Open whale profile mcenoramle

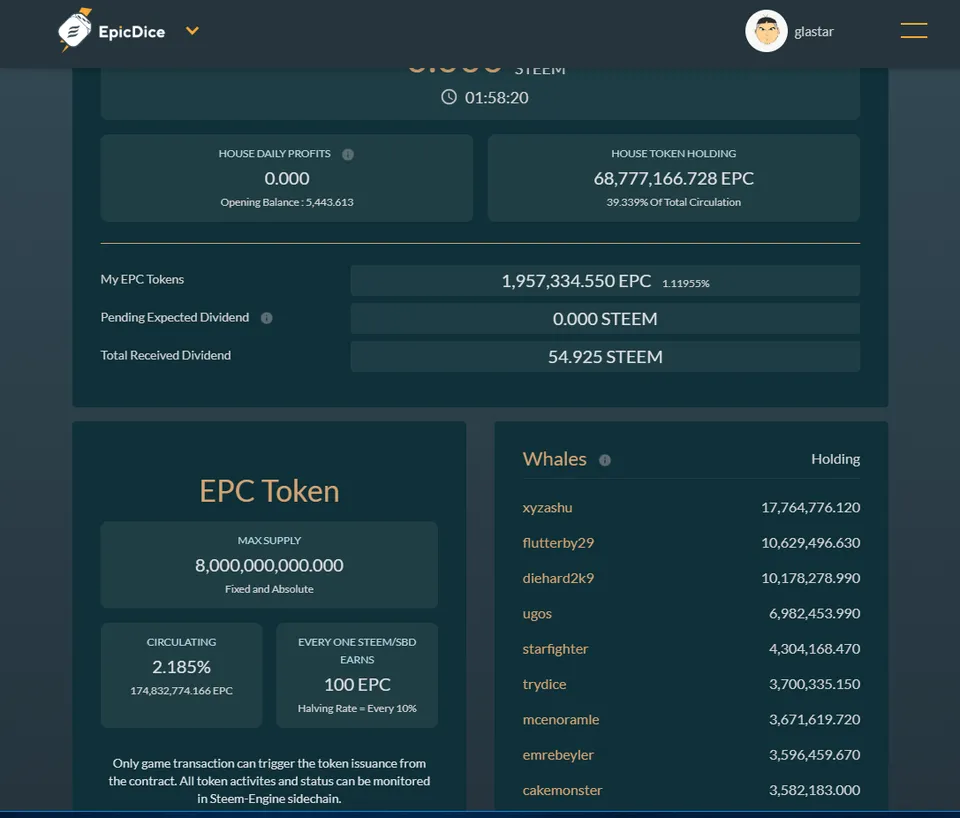561,719
